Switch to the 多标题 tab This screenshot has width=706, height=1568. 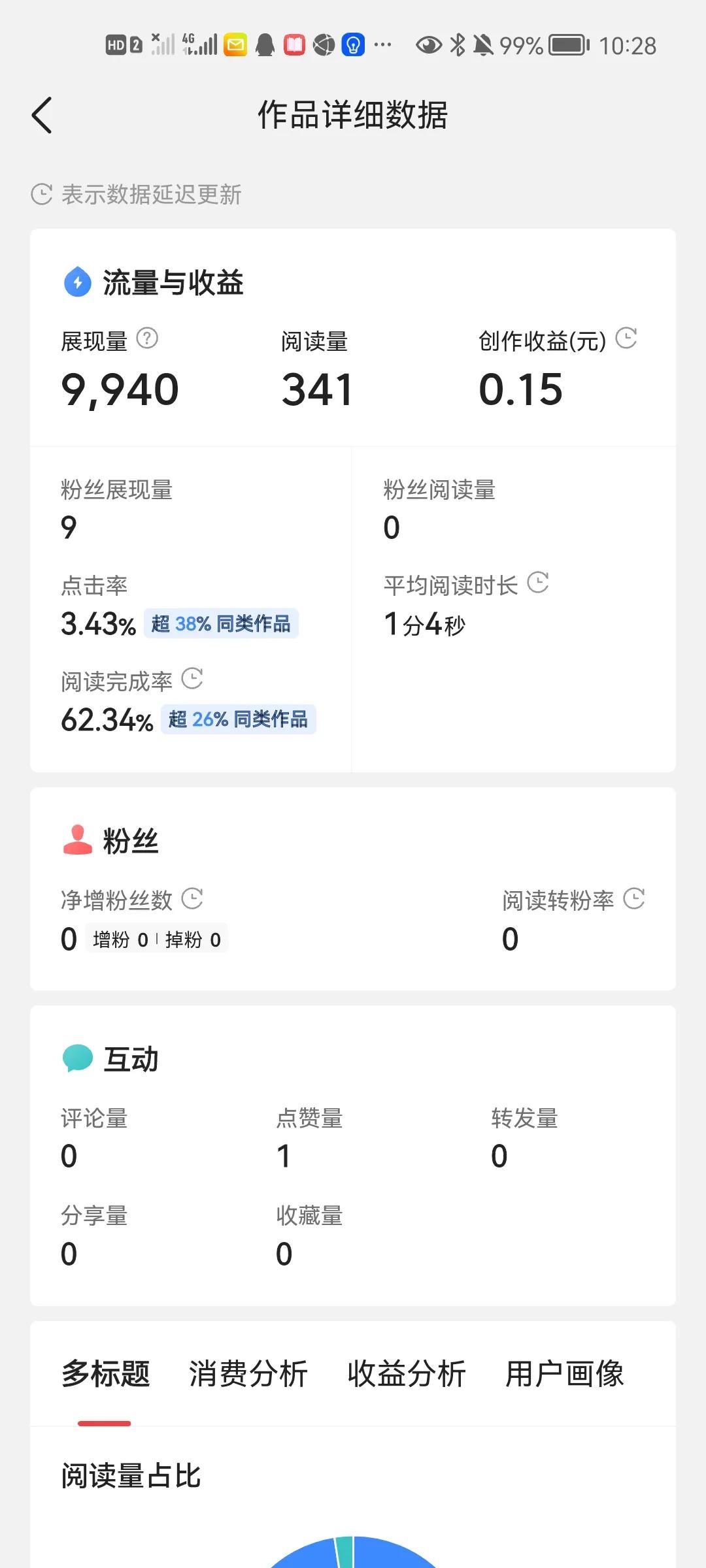tap(105, 1373)
